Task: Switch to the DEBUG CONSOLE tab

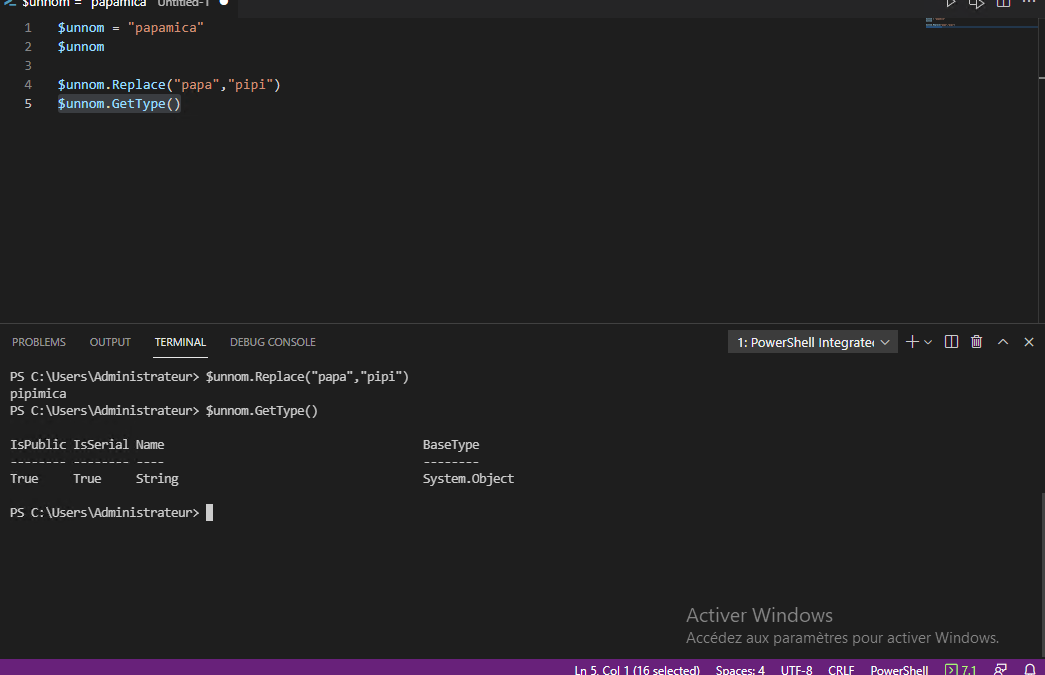Action: (x=272, y=341)
